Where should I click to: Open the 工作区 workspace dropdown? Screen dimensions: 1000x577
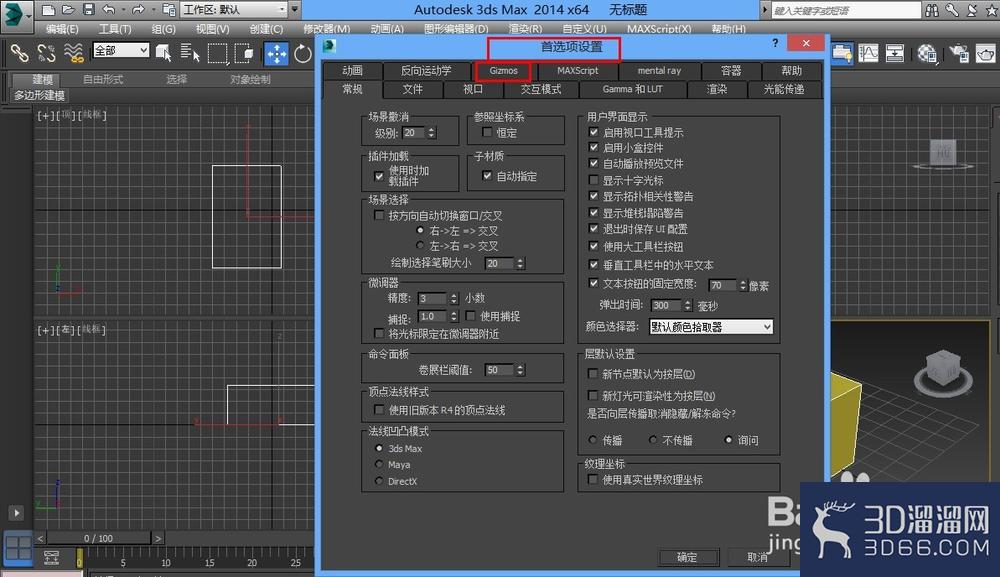pos(234,10)
